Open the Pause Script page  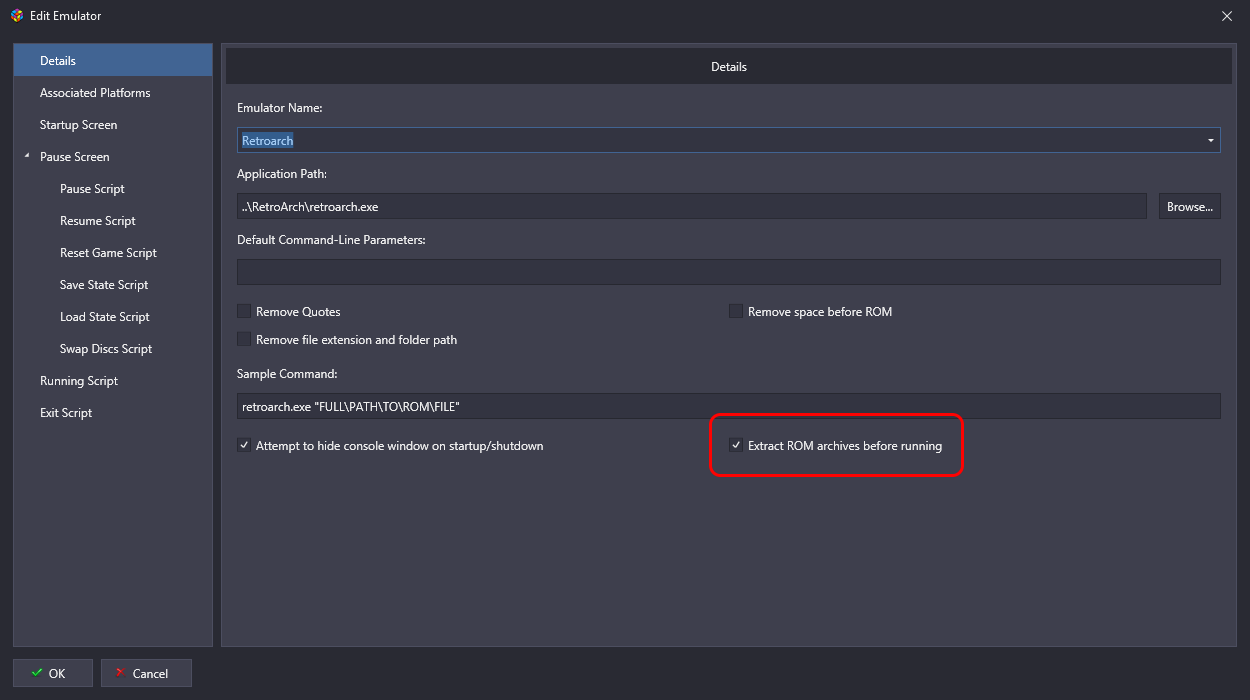click(x=92, y=189)
